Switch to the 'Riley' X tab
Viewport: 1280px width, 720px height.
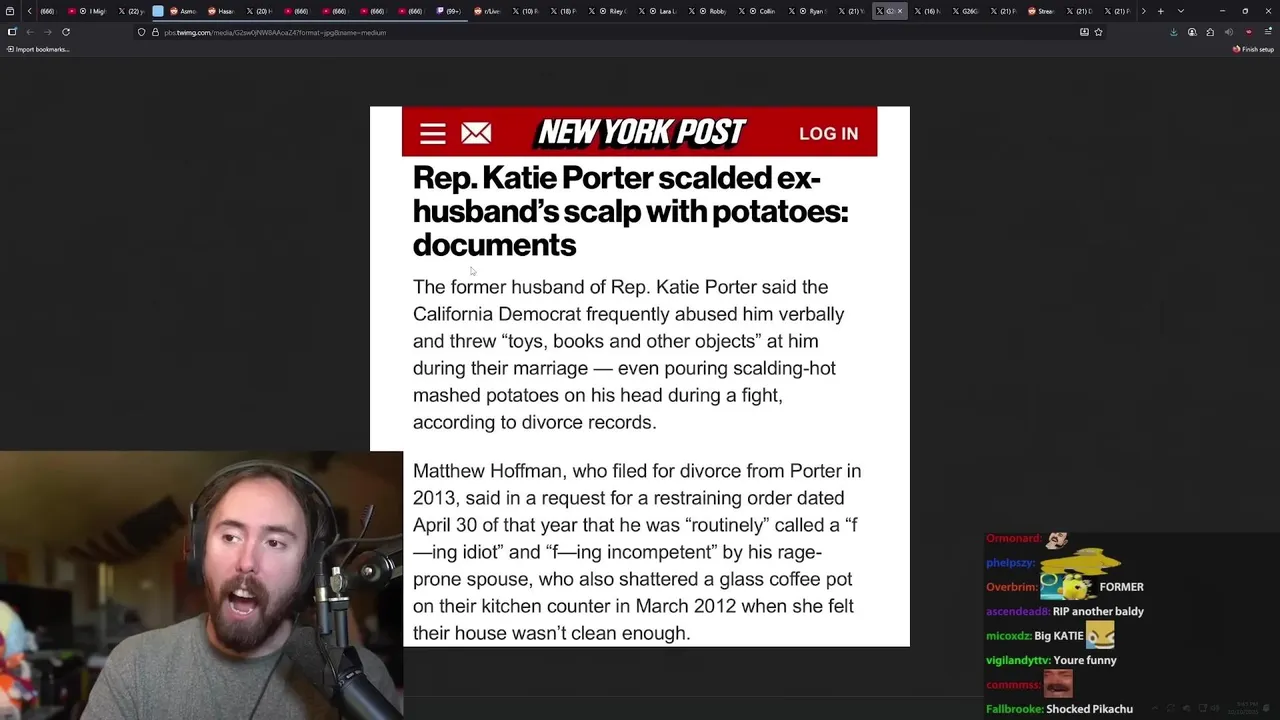click(608, 11)
